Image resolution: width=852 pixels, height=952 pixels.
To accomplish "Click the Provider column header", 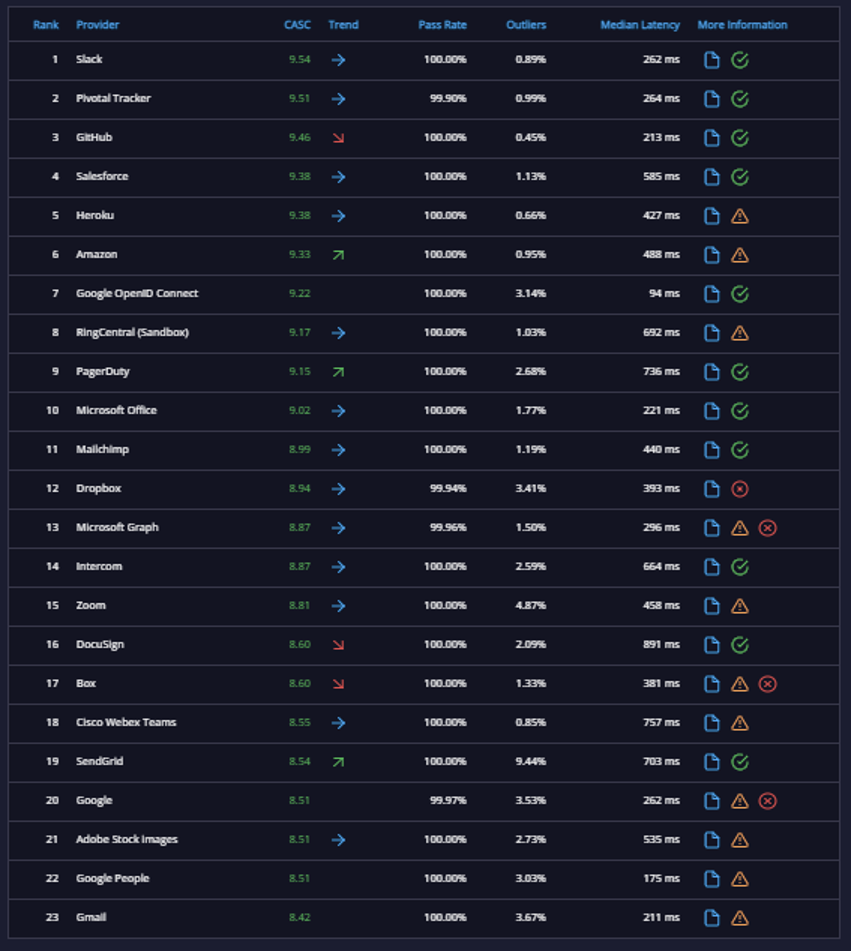I will click(97, 25).
